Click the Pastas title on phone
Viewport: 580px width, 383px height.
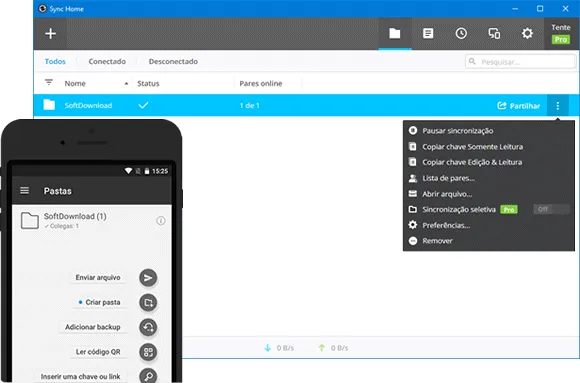58,191
